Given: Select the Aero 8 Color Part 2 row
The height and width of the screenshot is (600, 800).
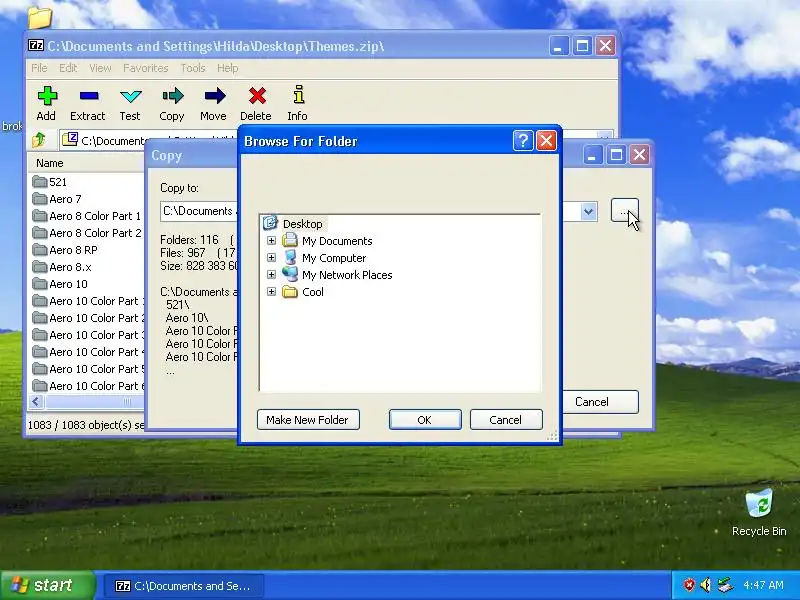Looking at the screenshot, I should click(x=87, y=233).
